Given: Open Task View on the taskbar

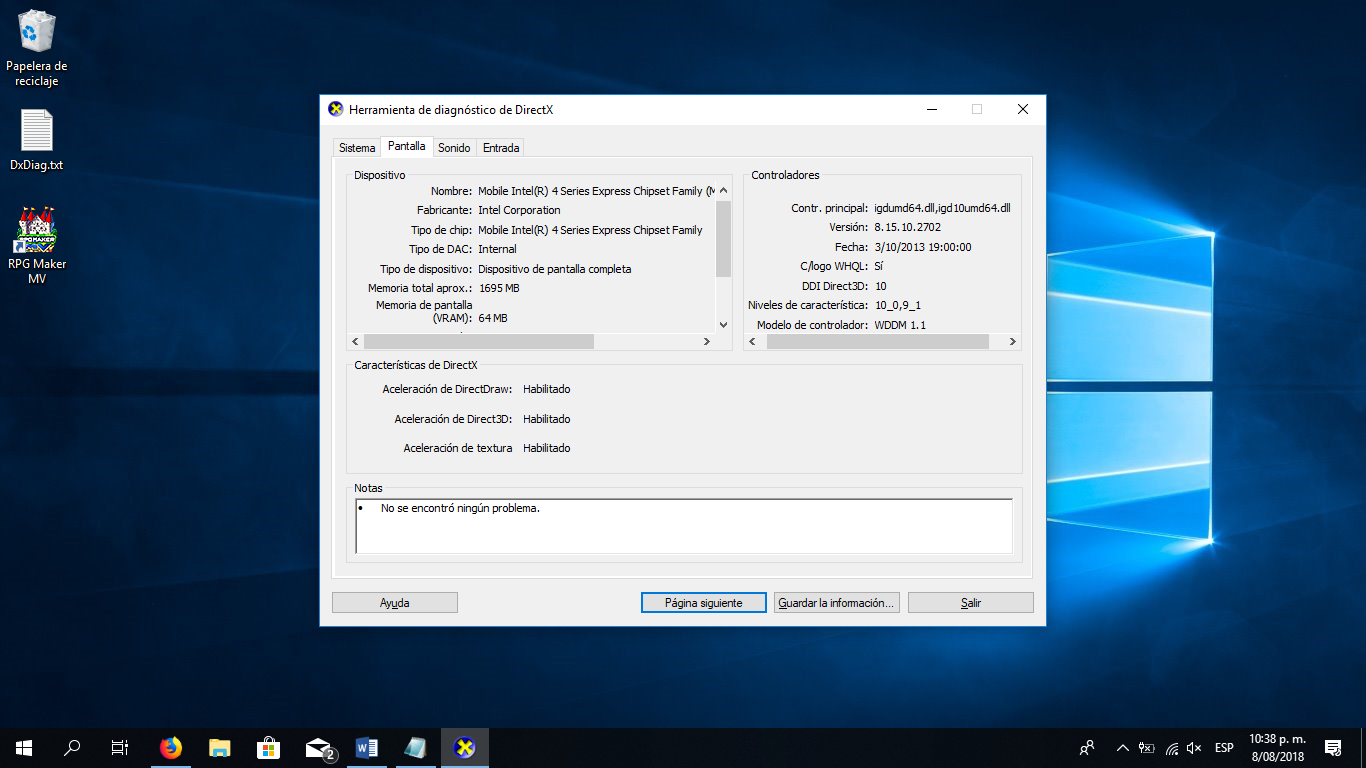Looking at the screenshot, I should coord(120,747).
